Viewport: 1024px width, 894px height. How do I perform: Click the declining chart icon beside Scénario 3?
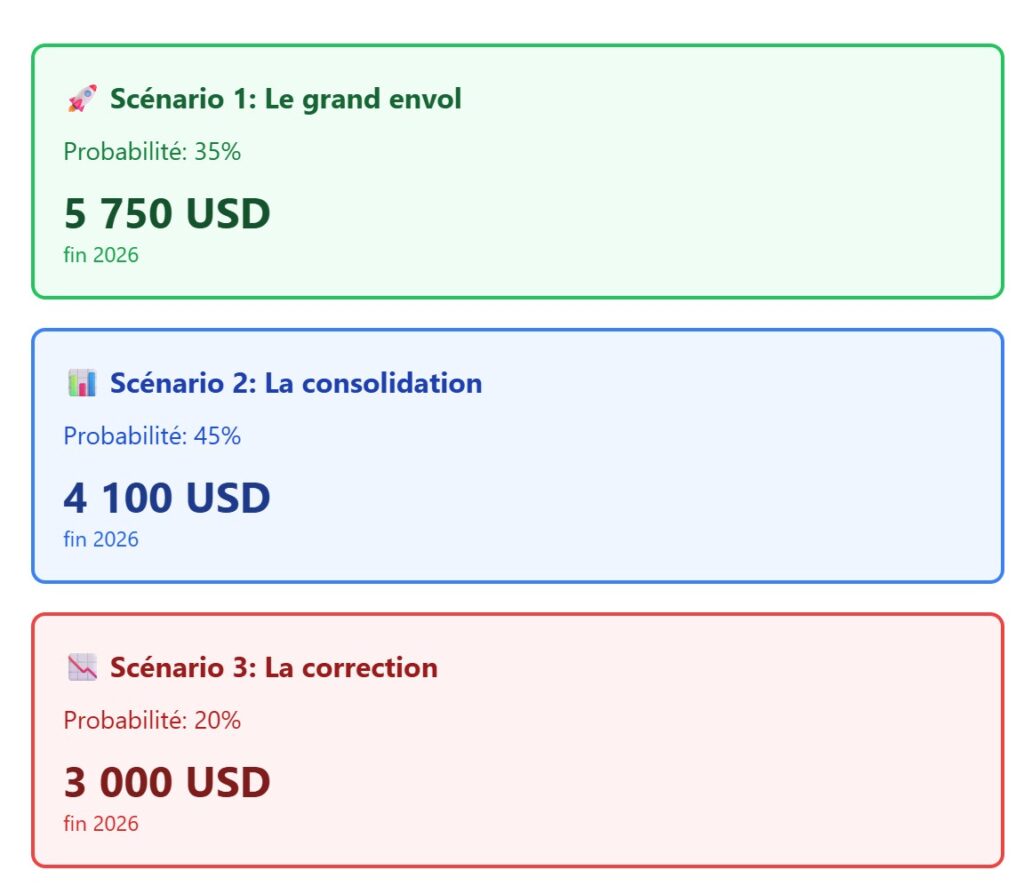[x=82, y=667]
